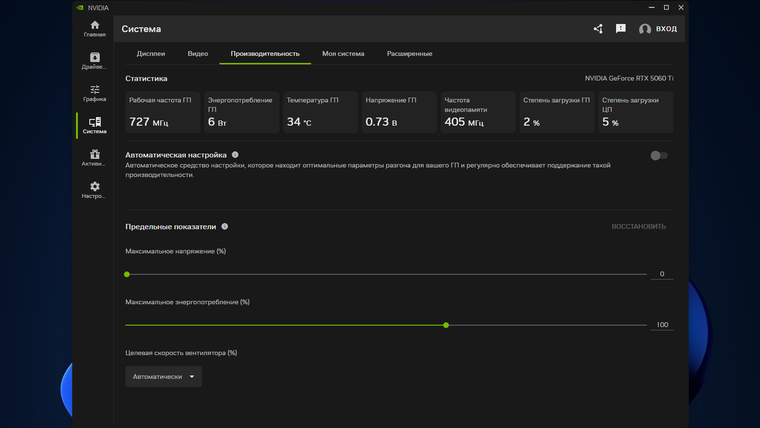Viewport: 760px width, 428px height.
Task: Maximize the NVIDIA window
Action: point(666,8)
